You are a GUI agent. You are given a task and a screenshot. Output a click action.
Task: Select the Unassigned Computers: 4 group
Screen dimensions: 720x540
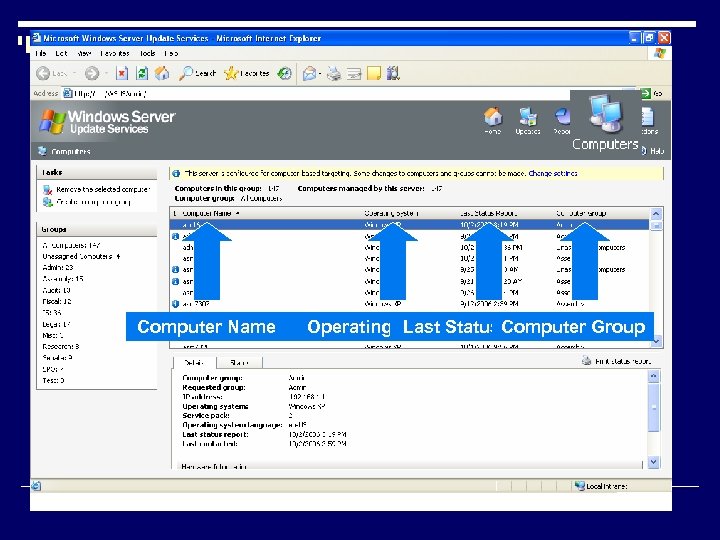(81, 256)
